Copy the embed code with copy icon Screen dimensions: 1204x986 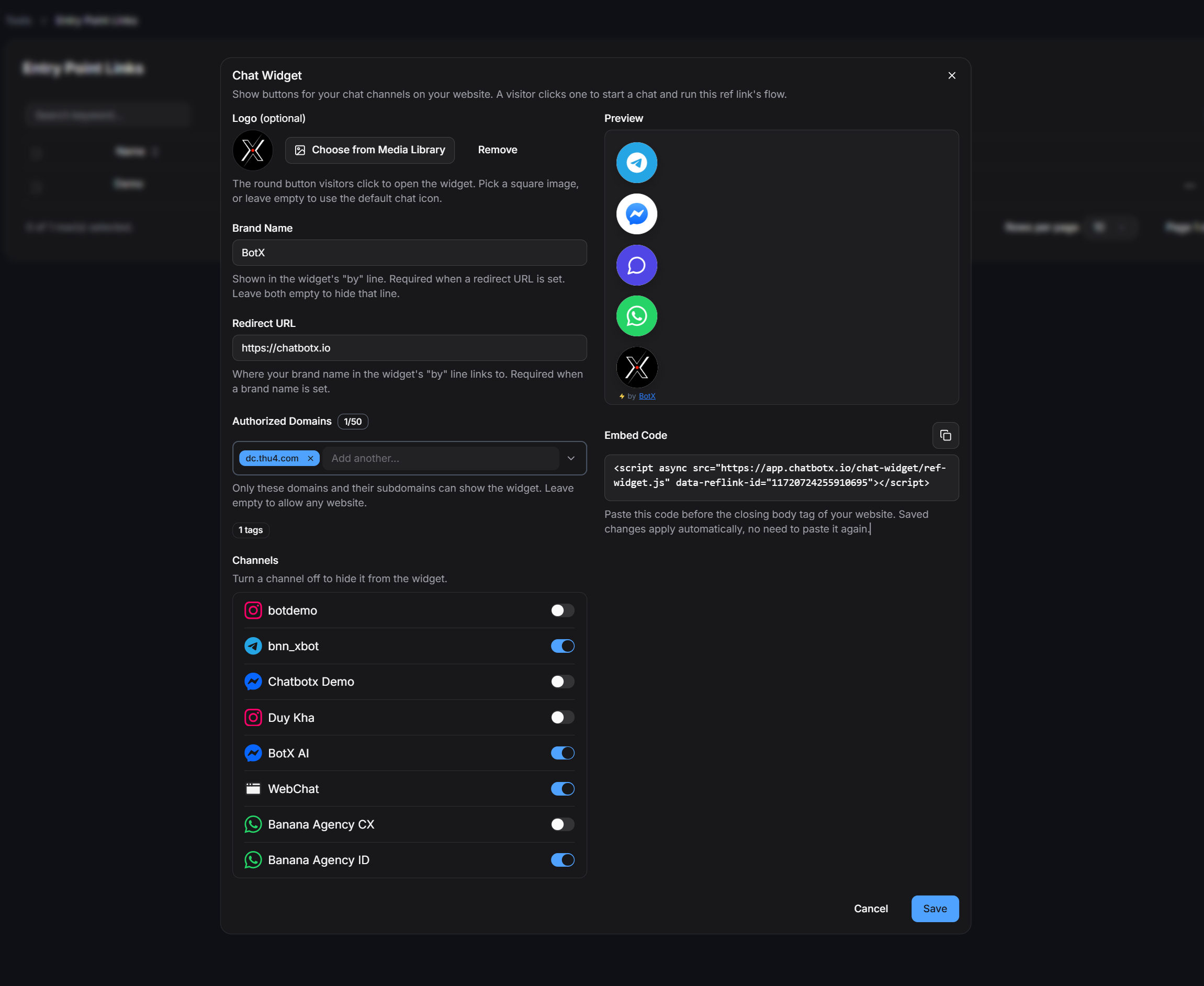point(945,435)
